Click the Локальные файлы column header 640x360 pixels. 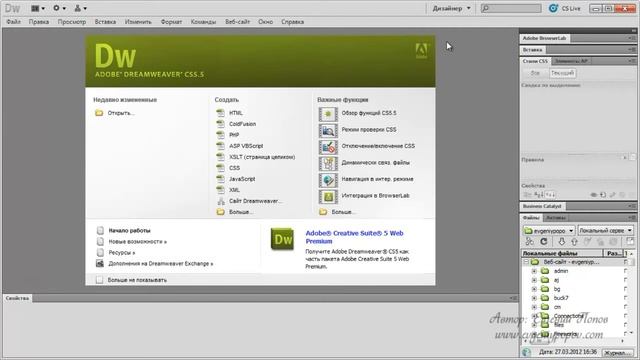562,253
